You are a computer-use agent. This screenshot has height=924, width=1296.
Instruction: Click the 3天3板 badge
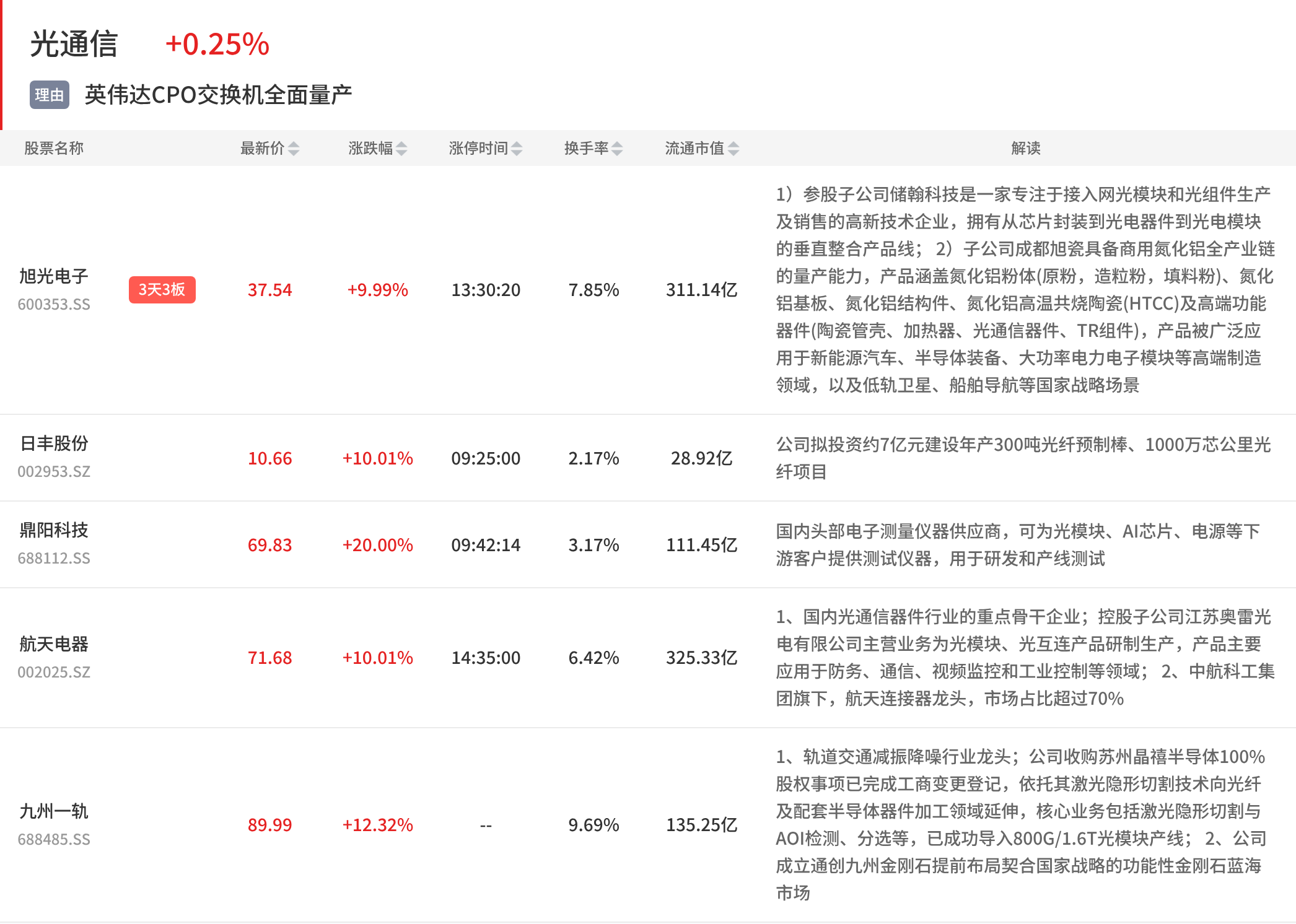(162, 290)
